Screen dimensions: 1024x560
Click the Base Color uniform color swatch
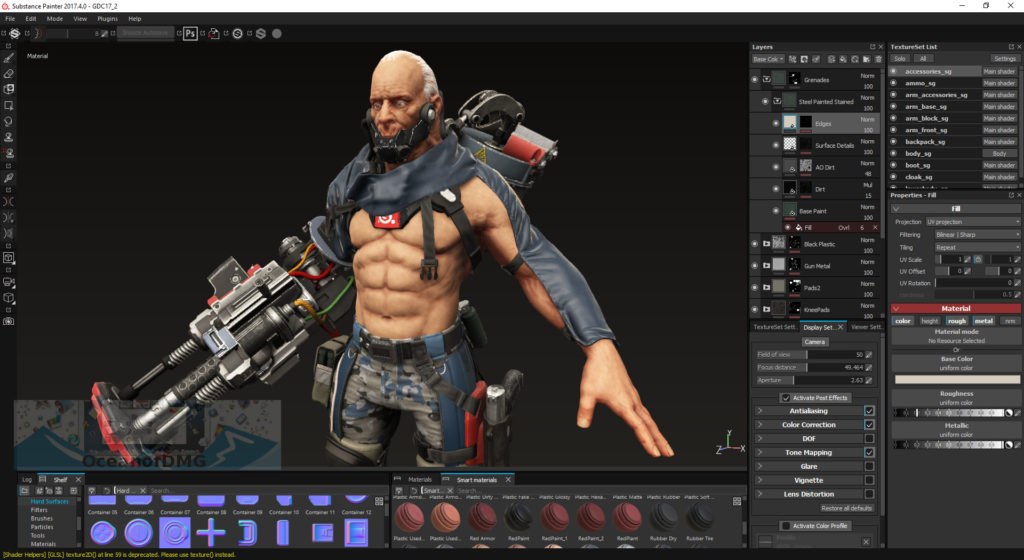click(x=957, y=379)
